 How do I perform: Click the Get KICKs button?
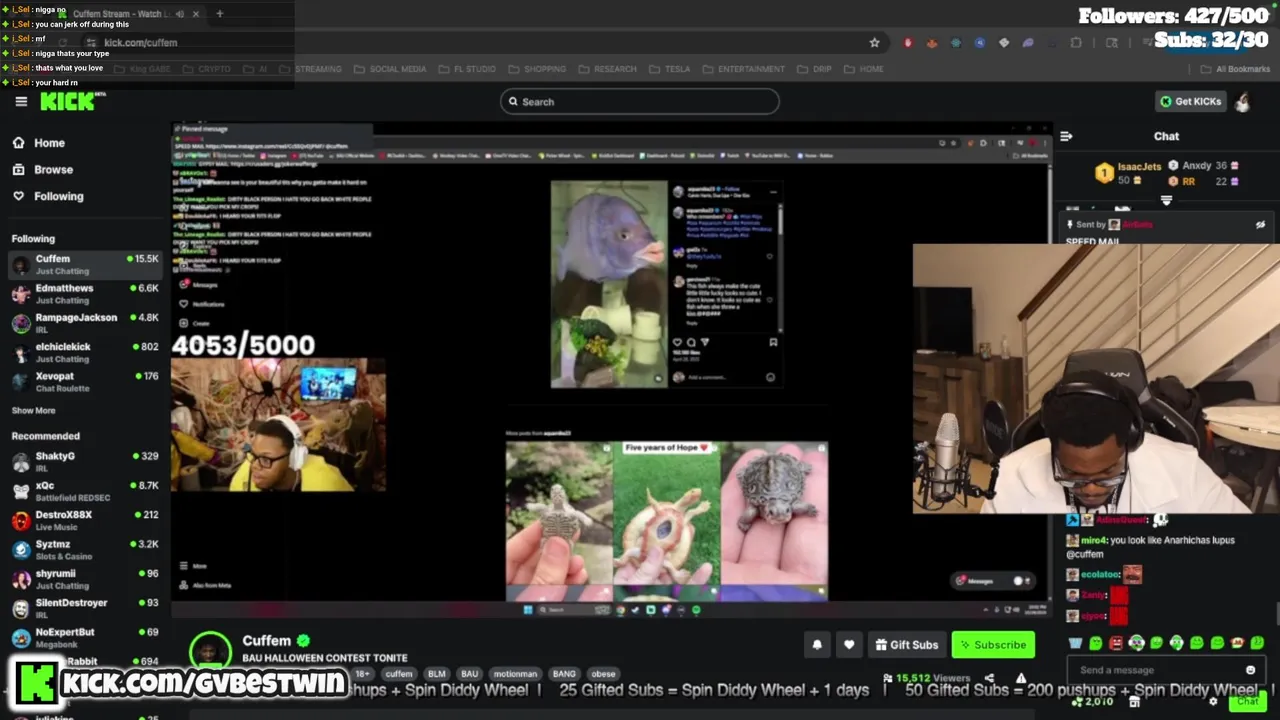tap(1189, 101)
